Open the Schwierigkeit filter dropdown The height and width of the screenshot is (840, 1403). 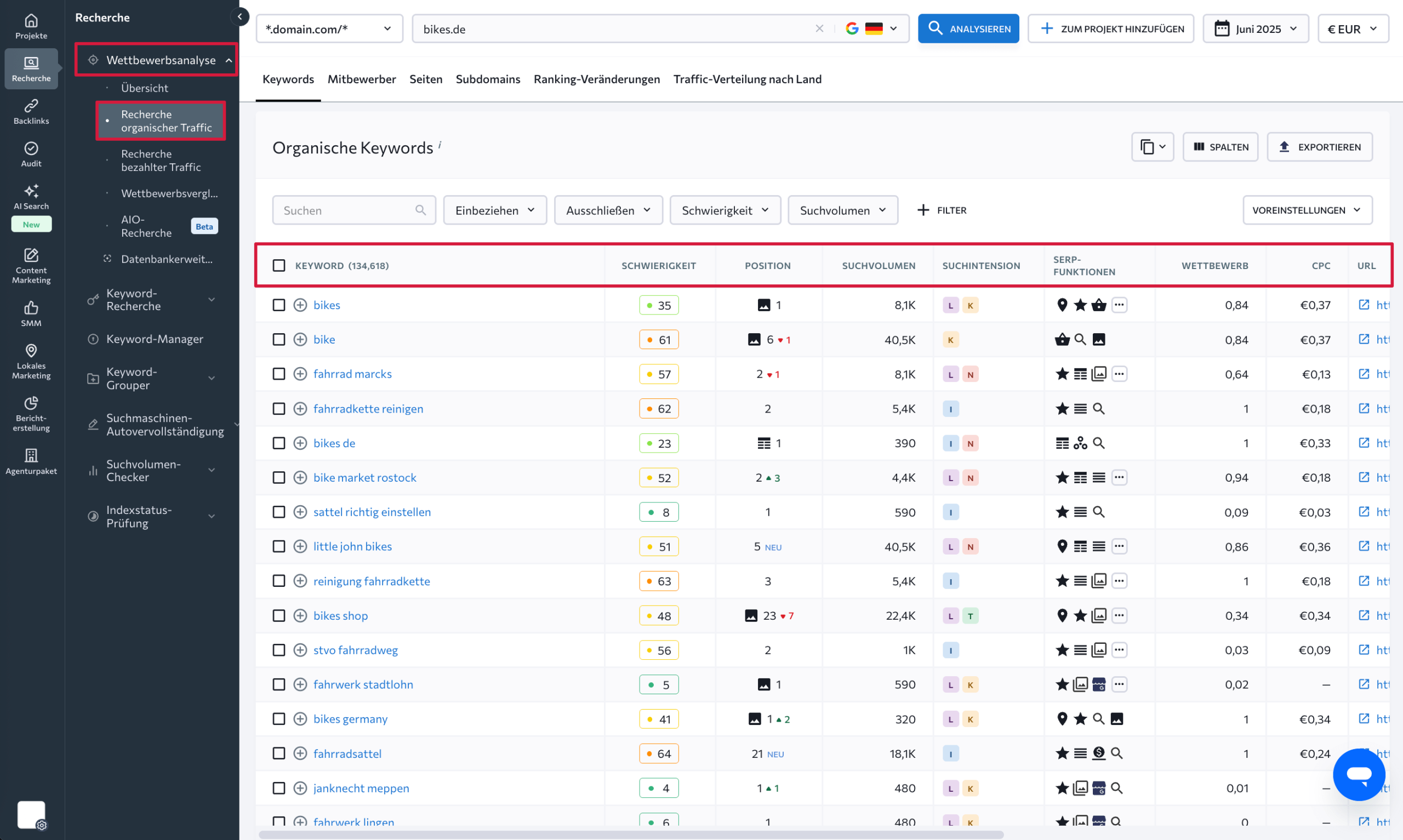point(725,210)
